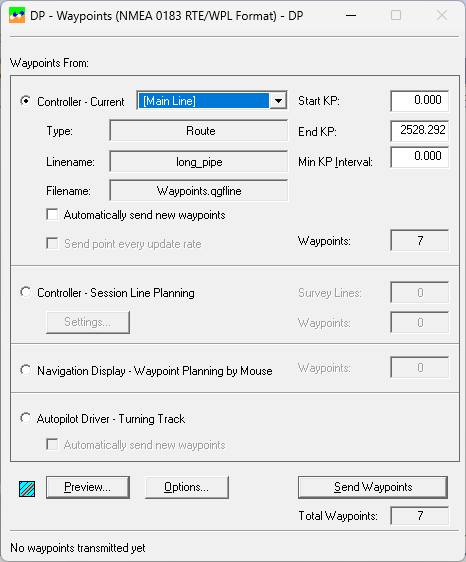The image size is (466, 562).
Task: Click the Linename field showing long_pipe
Action: [x=199, y=162]
